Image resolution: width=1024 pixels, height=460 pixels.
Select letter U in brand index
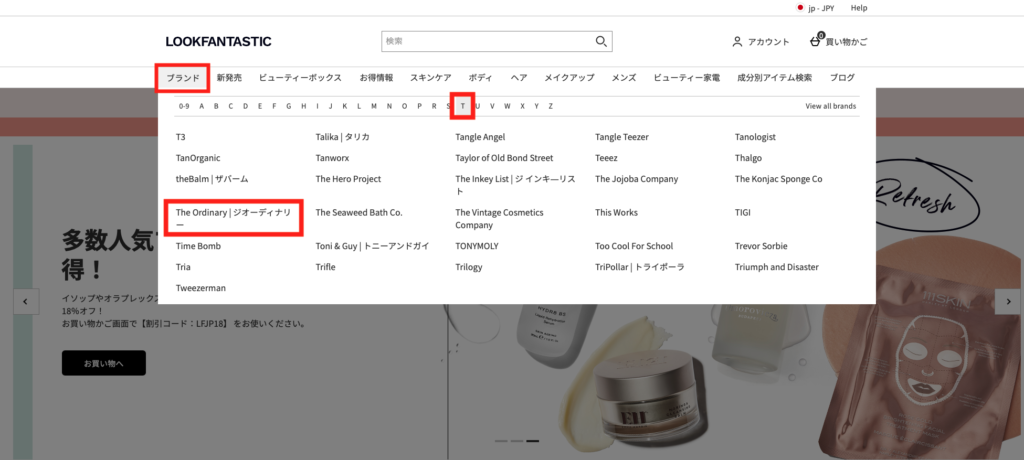(x=477, y=106)
